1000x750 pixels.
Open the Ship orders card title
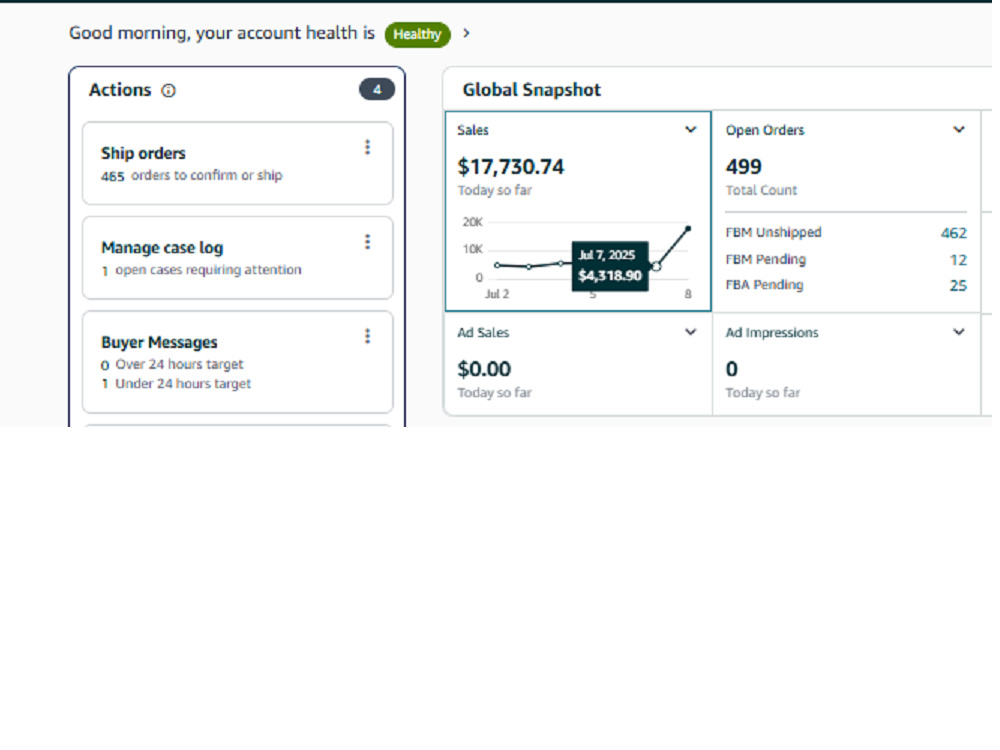pyautogui.click(x=143, y=154)
